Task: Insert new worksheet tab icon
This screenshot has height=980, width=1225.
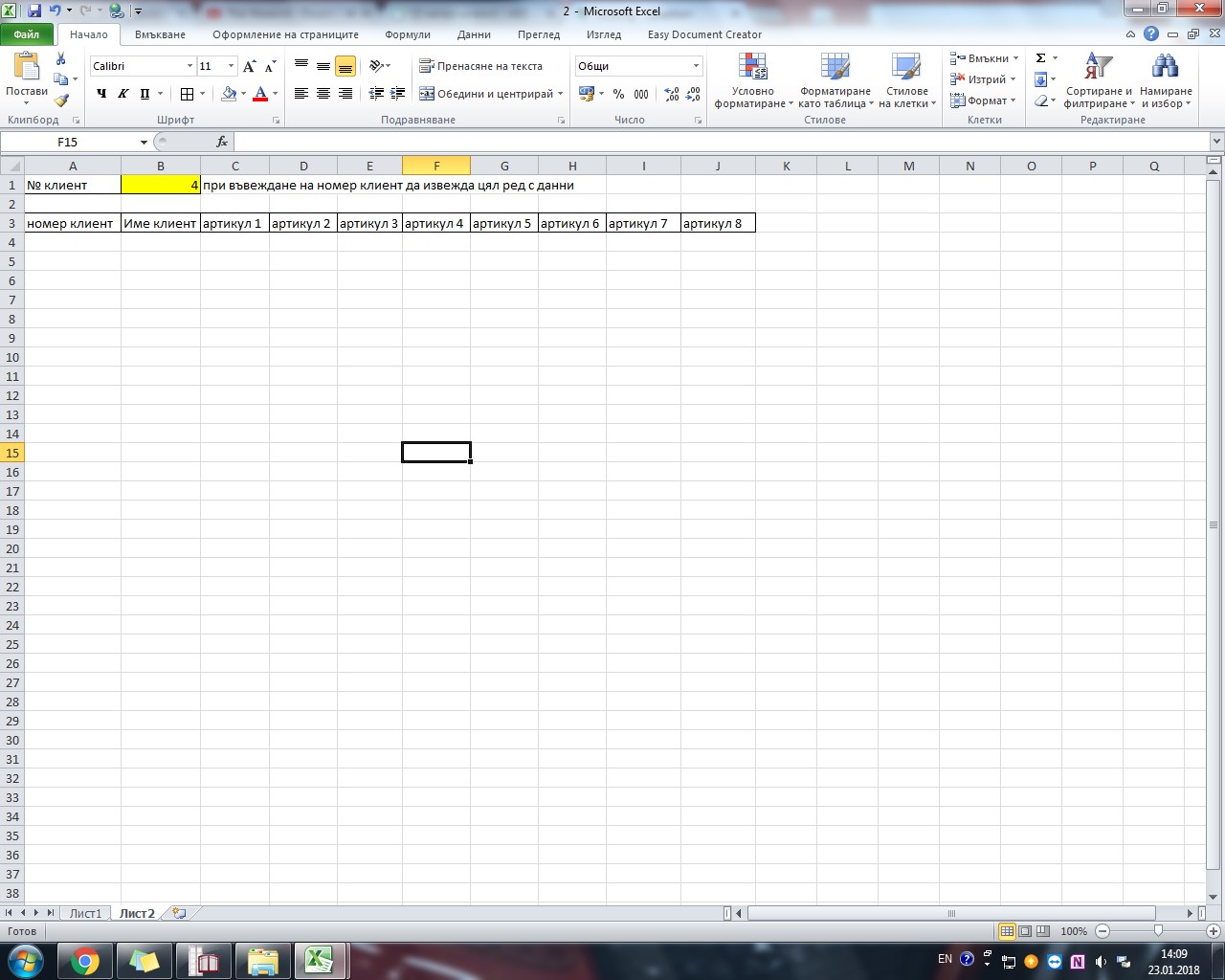Action: tap(179, 913)
